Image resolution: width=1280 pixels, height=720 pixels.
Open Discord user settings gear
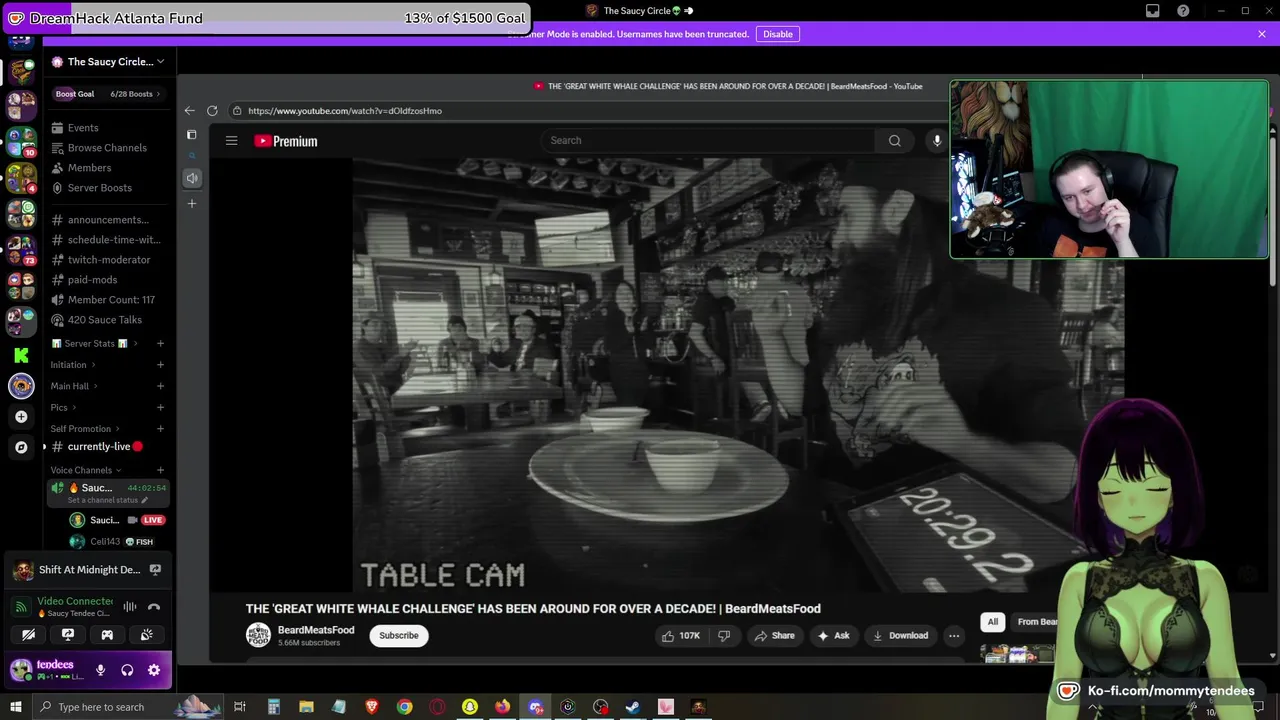(154, 670)
